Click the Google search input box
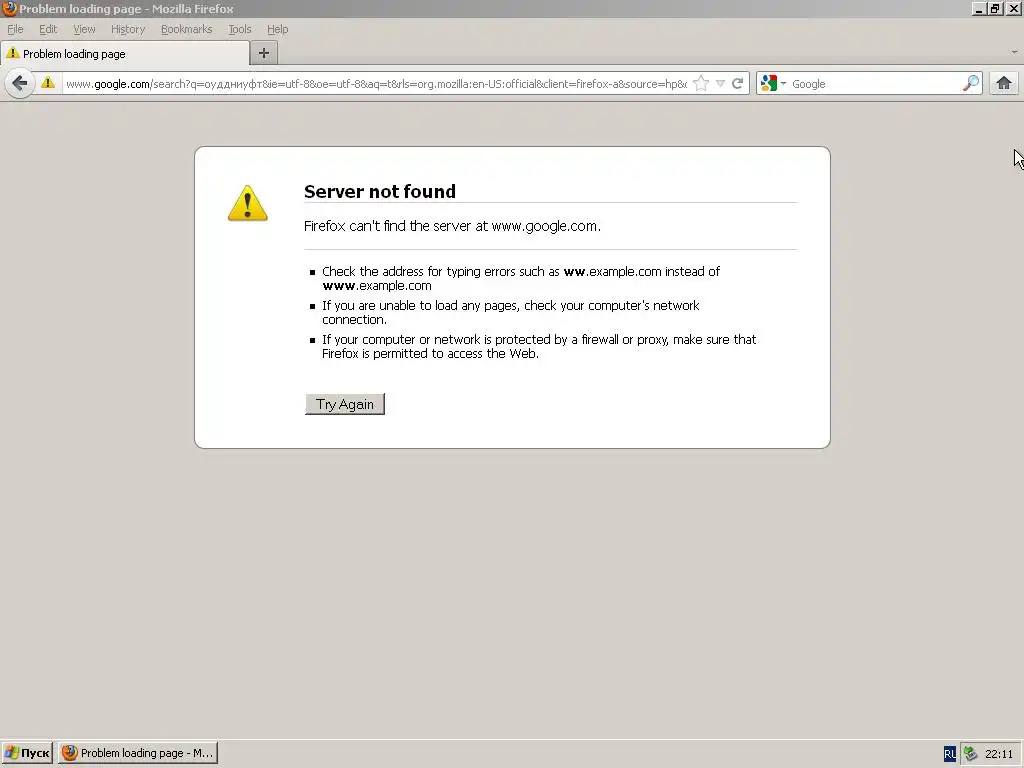Image resolution: width=1024 pixels, height=768 pixels. point(875,84)
